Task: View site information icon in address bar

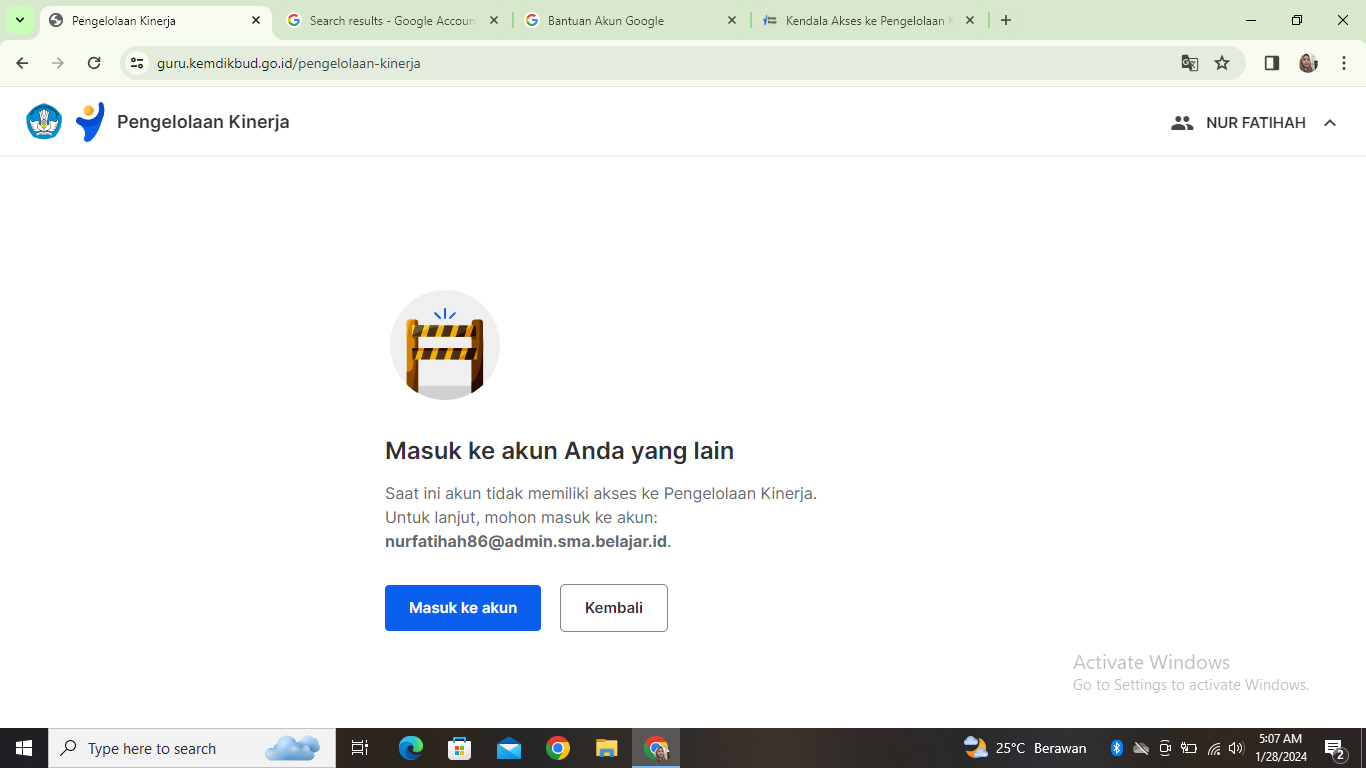Action: point(138,63)
